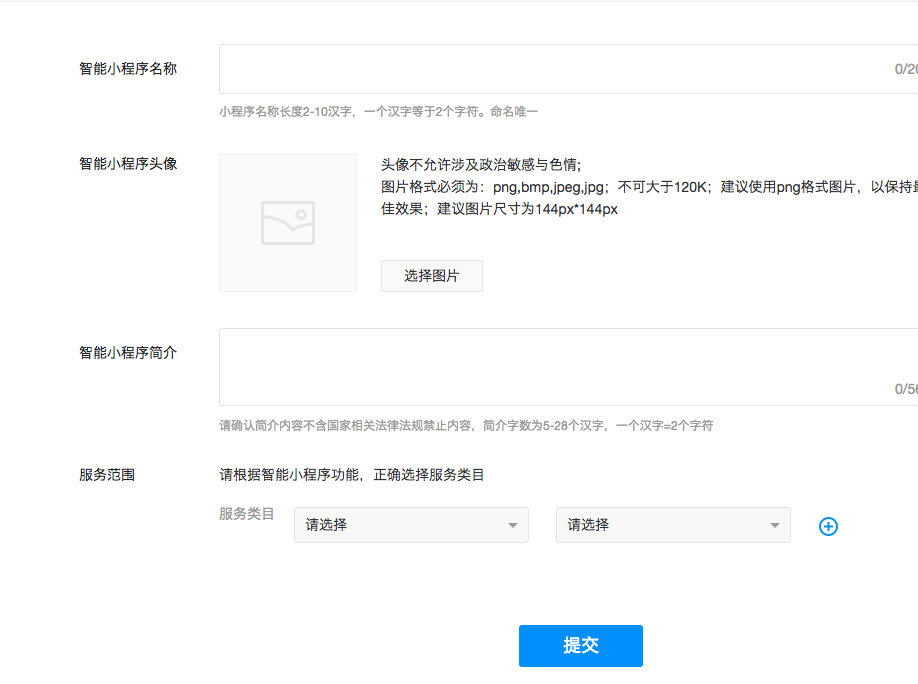Click the 简介 content rules hint text

(x=466, y=425)
